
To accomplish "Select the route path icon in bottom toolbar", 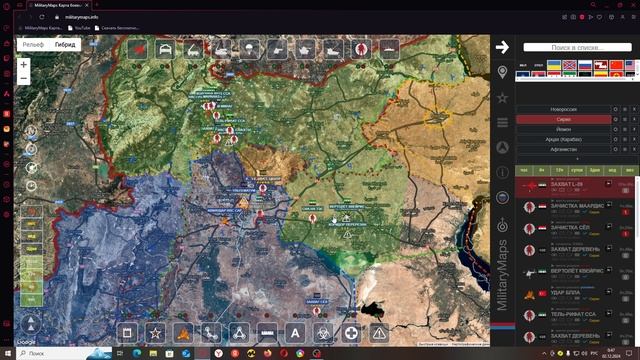I will click(x=211, y=333).
